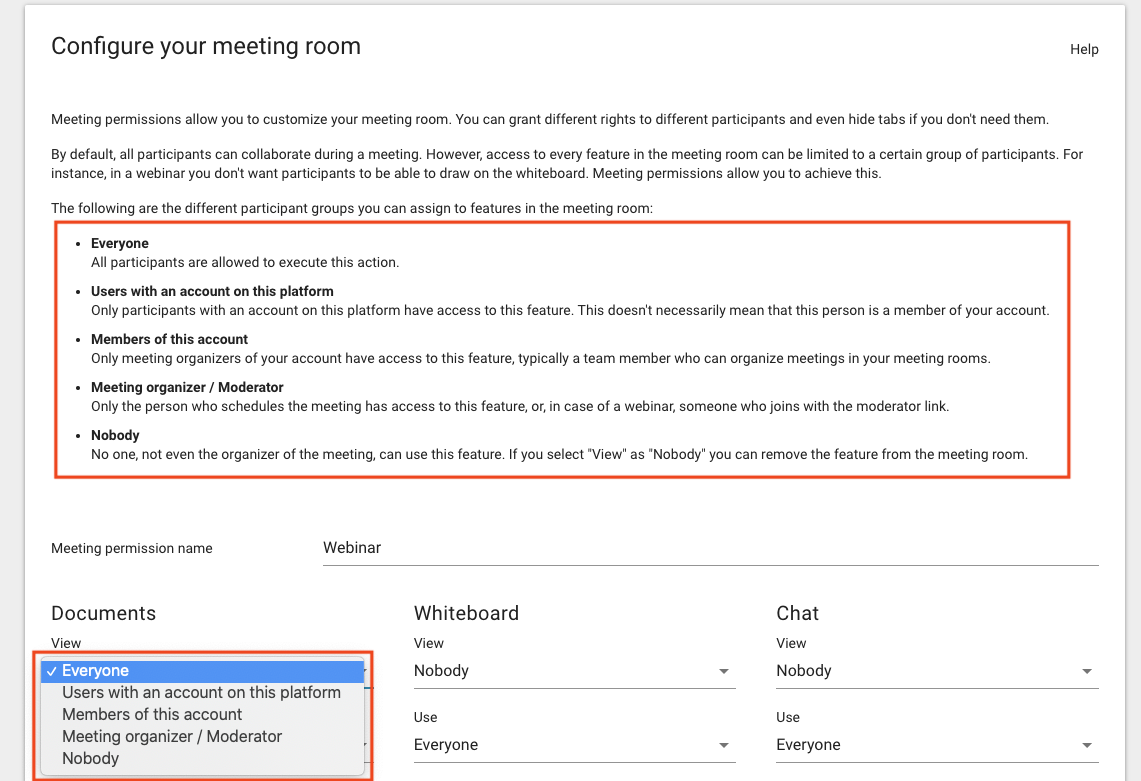Click the Chat section heading
The width and height of the screenshot is (1141, 781).
pyautogui.click(x=798, y=614)
